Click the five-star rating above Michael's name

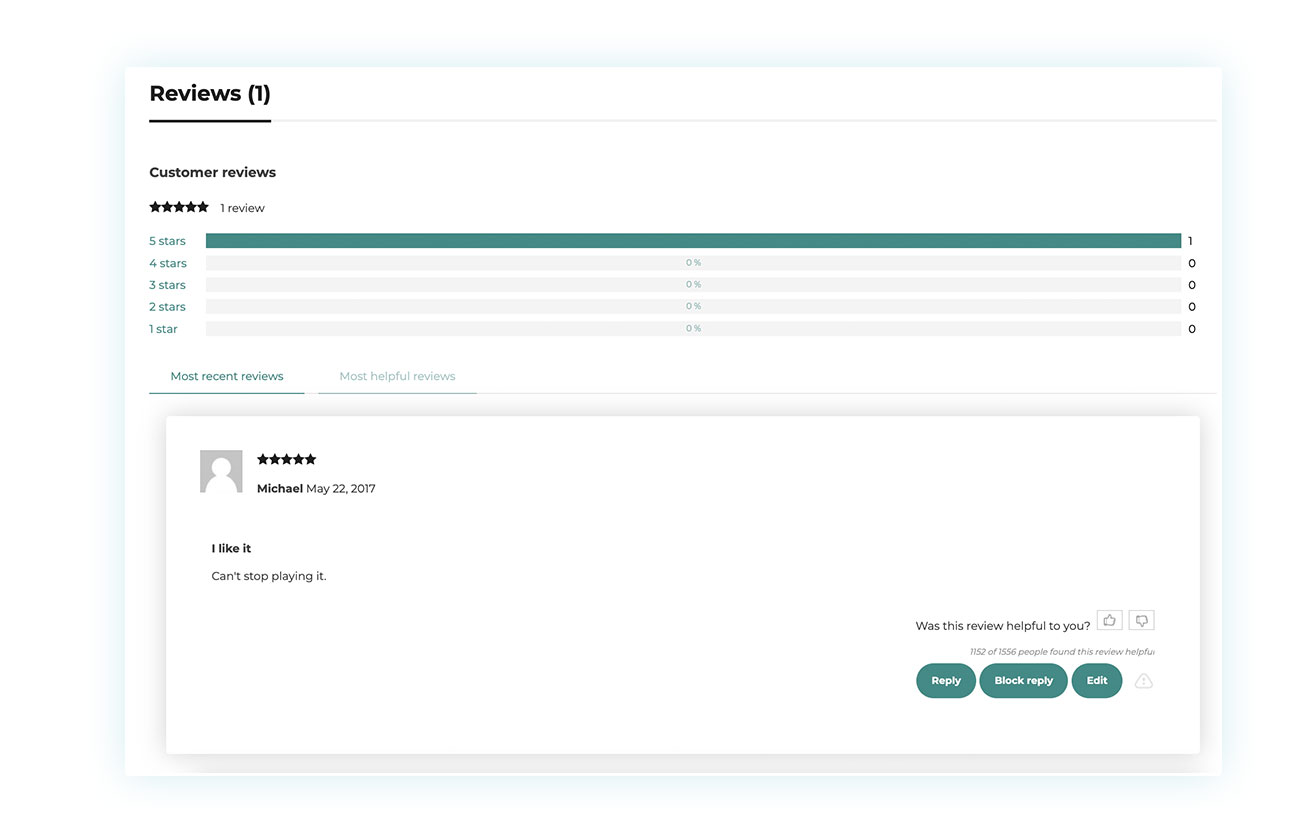click(x=287, y=459)
